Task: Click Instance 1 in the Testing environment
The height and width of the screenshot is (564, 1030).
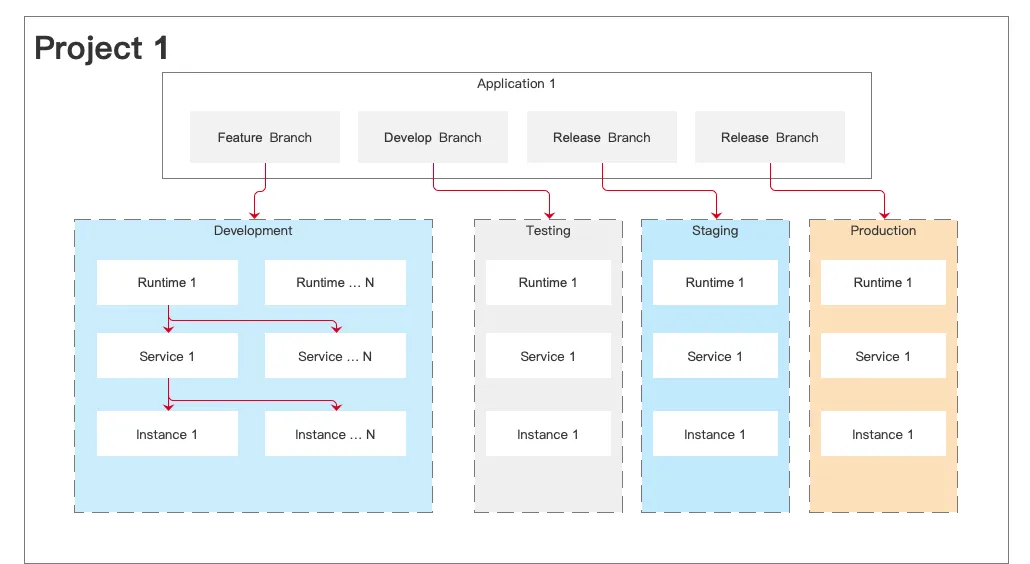Action: pyautogui.click(x=548, y=435)
